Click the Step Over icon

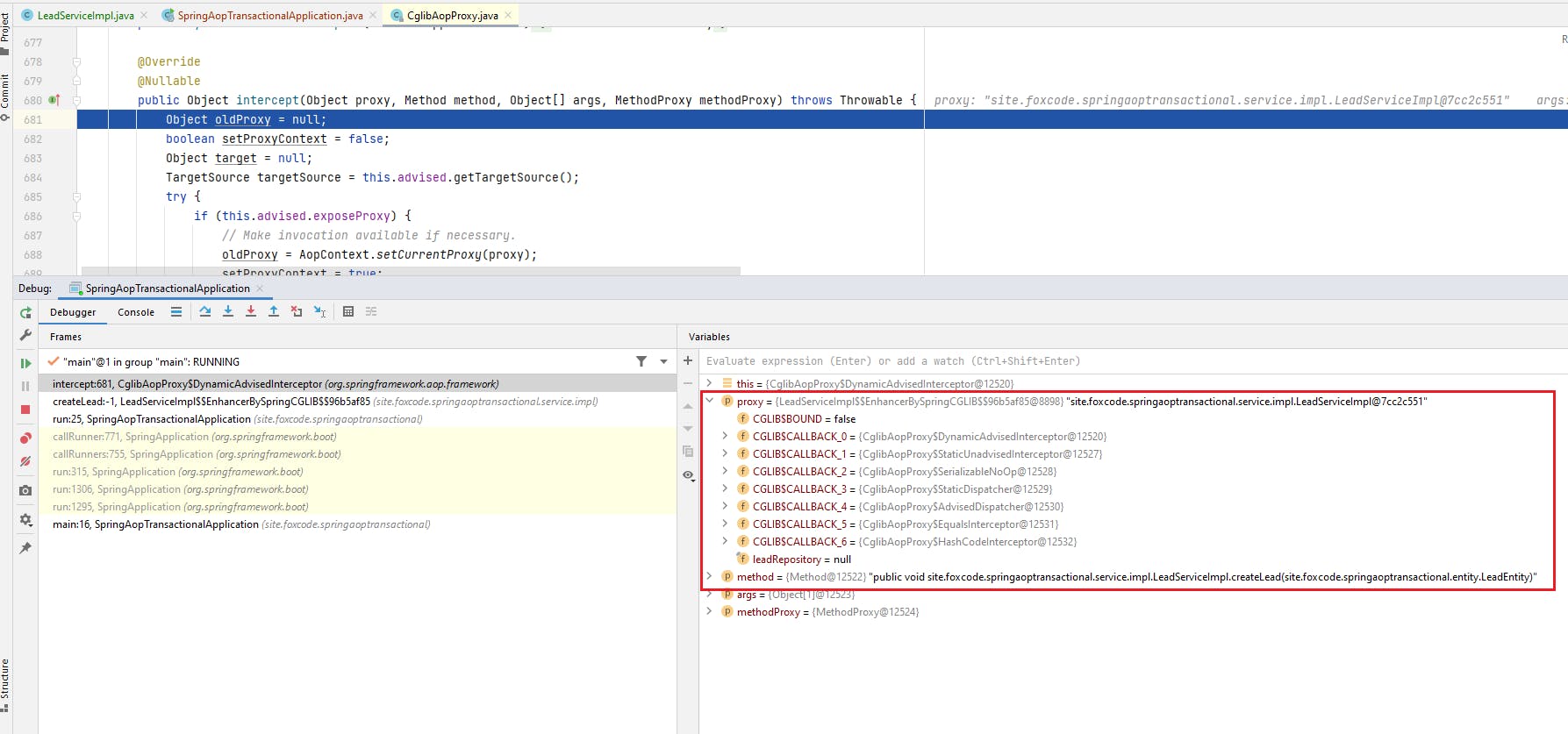pos(205,311)
